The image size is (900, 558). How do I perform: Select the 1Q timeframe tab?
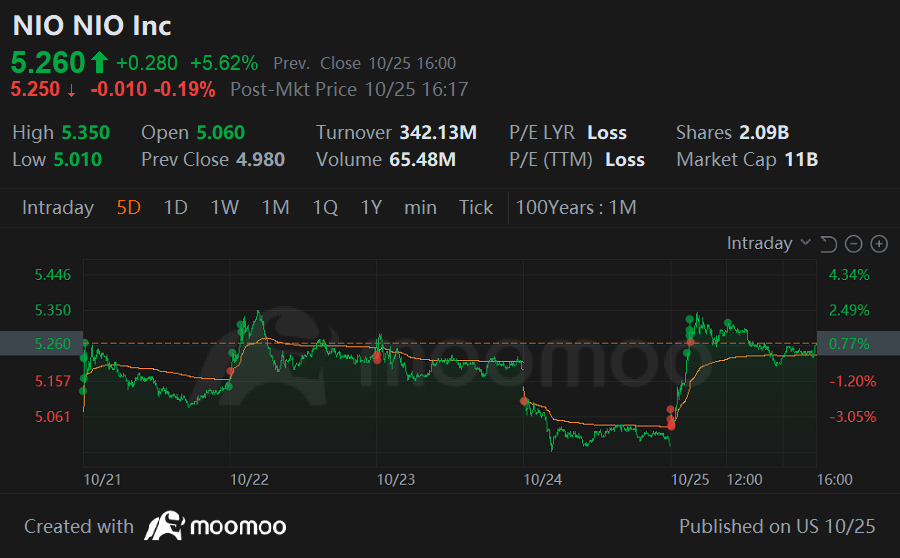[325, 207]
